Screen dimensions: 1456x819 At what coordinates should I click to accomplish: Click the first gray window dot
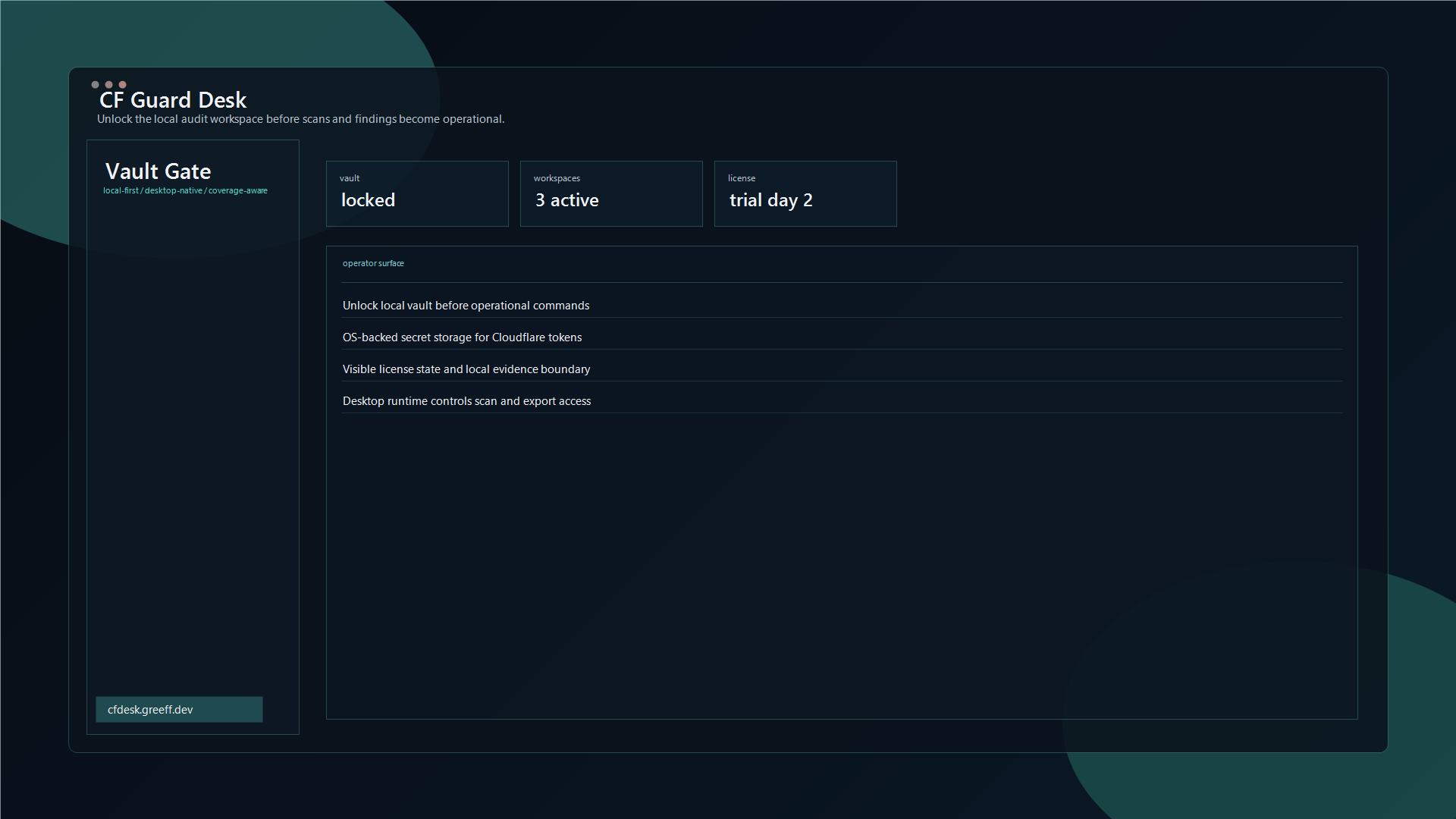point(95,84)
